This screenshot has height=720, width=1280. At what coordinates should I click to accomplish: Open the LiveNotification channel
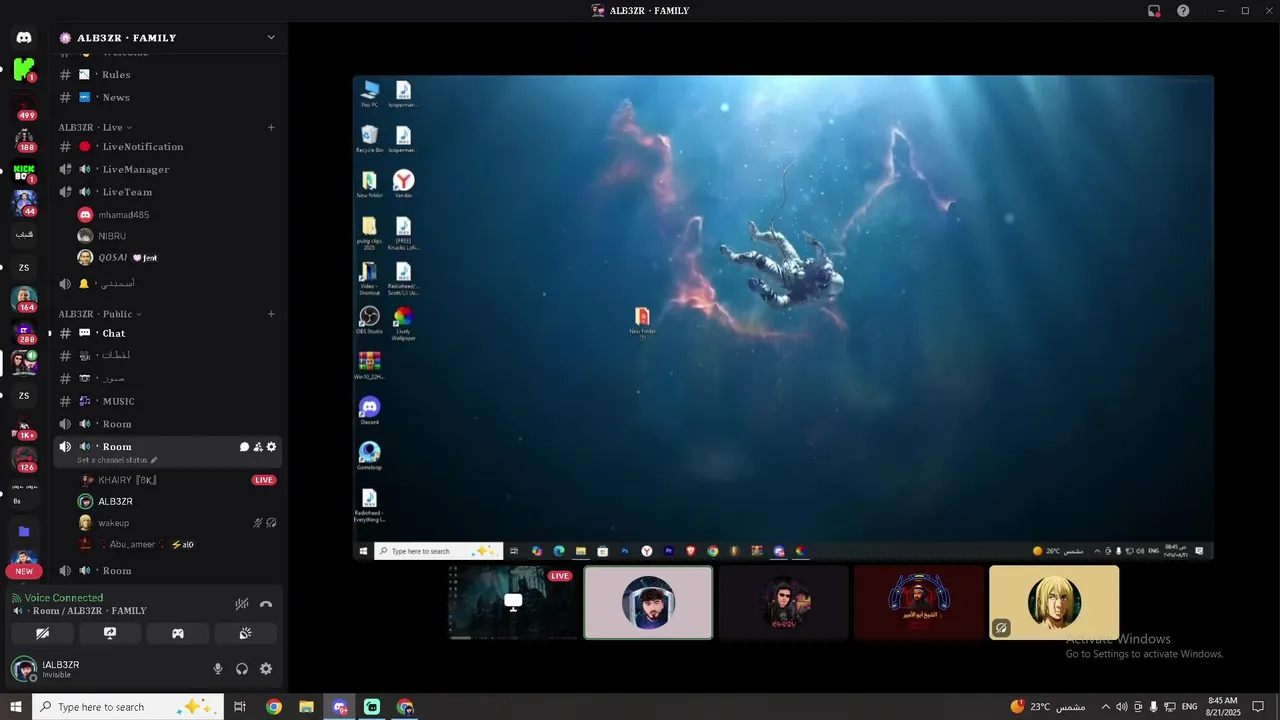(168, 147)
